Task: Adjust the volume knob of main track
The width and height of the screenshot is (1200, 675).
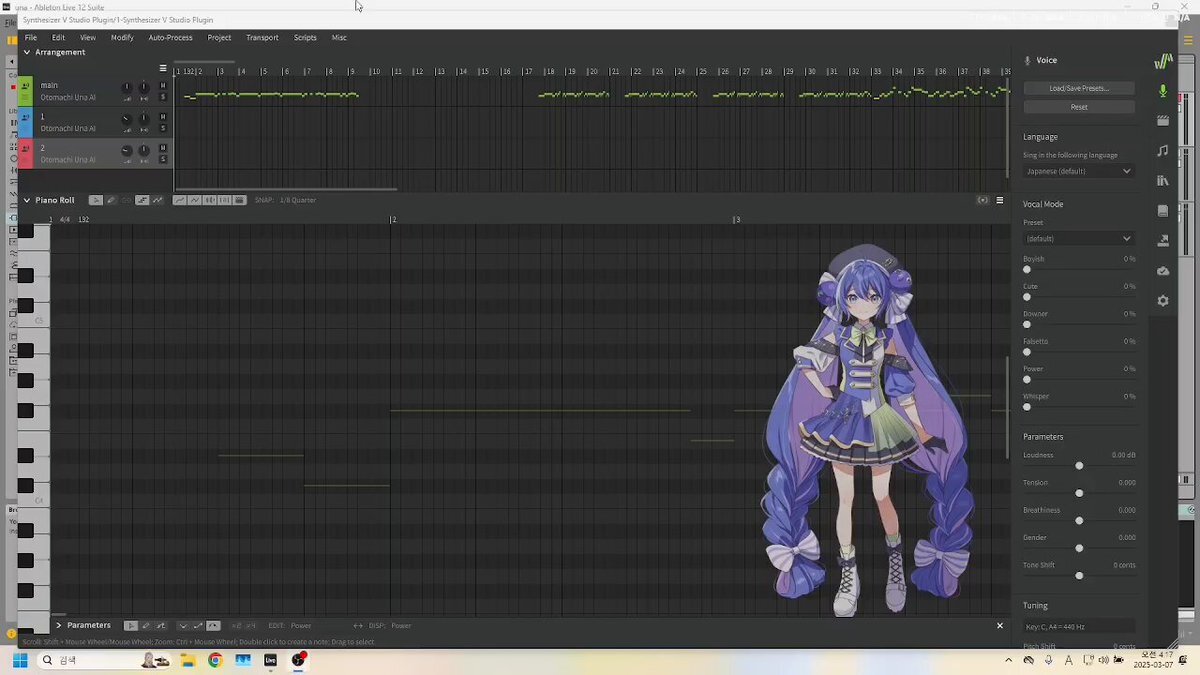Action: (x=126, y=88)
